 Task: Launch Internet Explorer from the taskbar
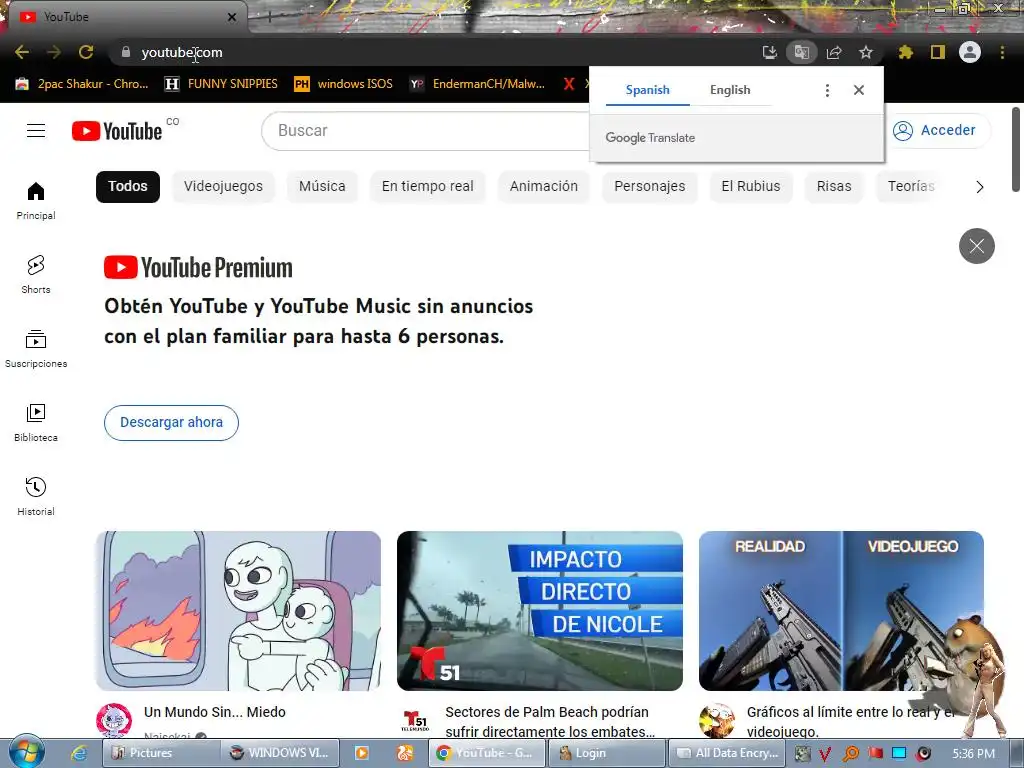pos(79,753)
